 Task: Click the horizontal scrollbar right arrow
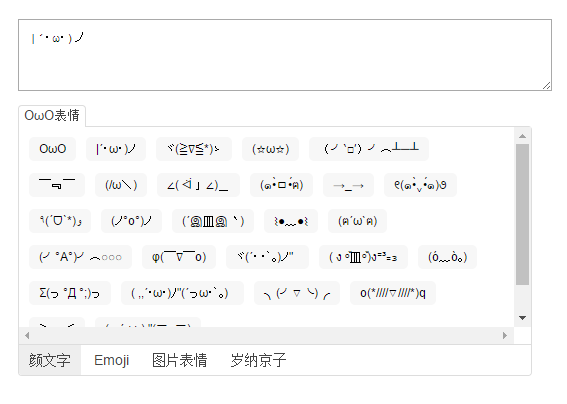click(x=505, y=336)
